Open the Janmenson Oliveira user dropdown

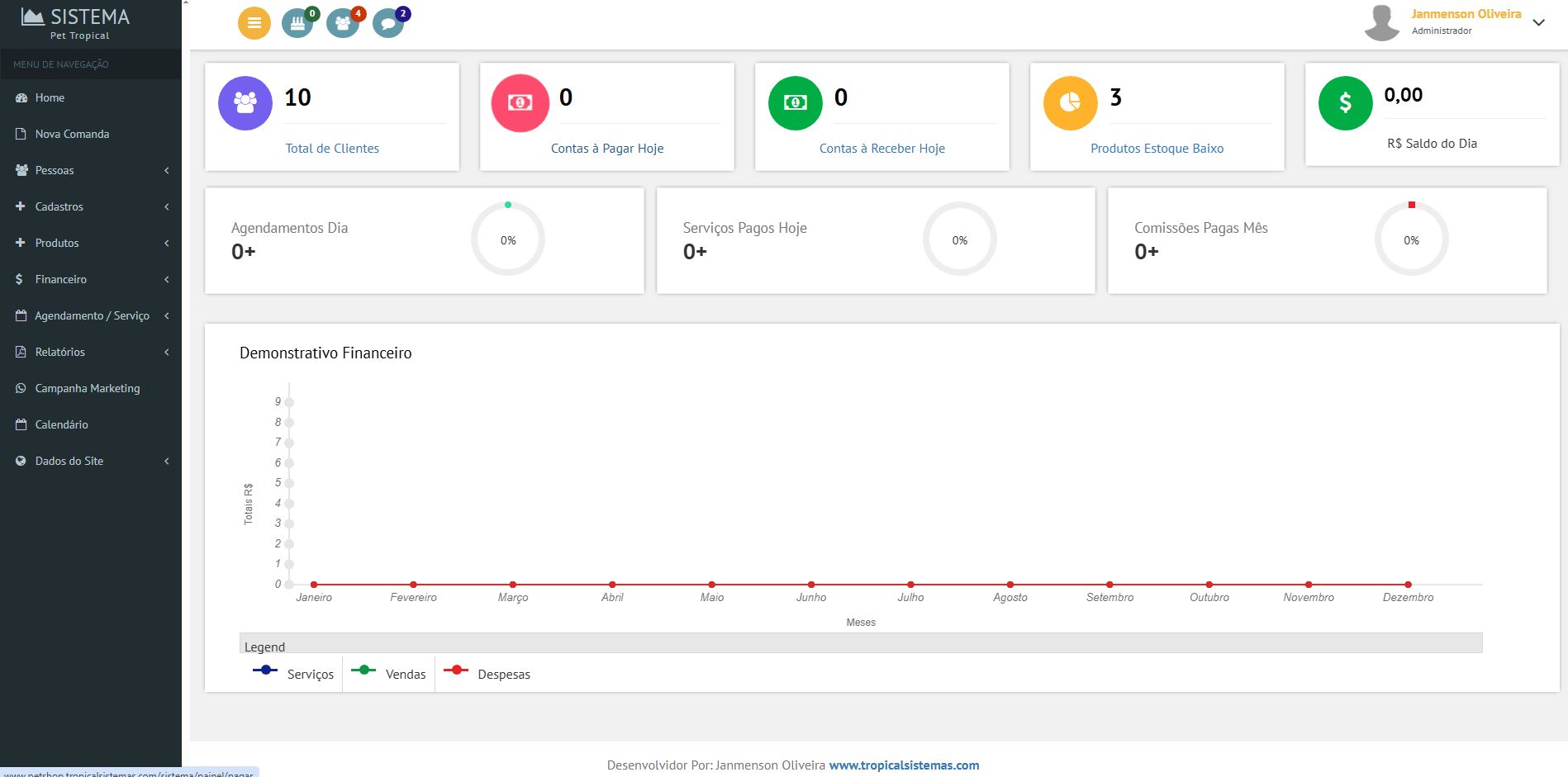coord(1465,21)
